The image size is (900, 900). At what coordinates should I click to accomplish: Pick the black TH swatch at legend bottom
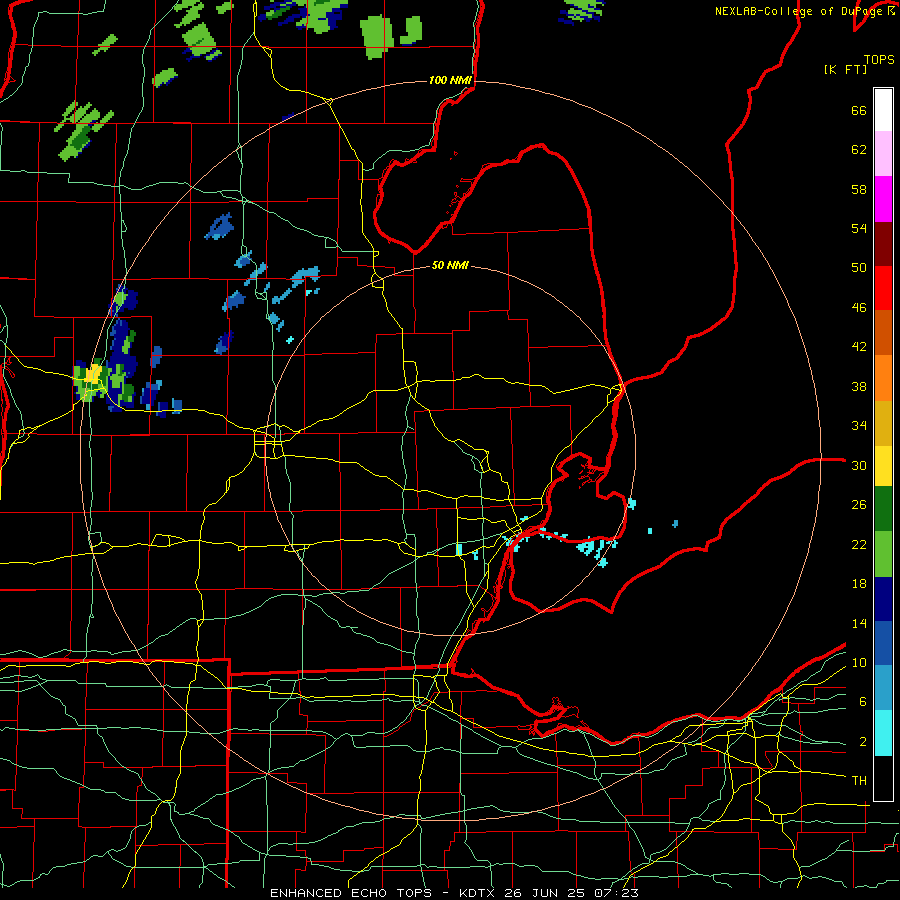coord(883,778)
